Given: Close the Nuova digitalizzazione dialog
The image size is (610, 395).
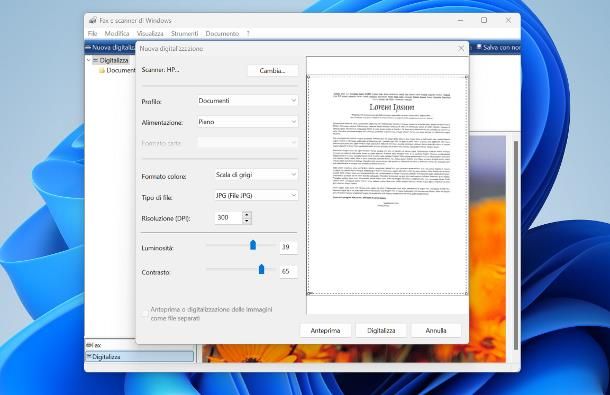Looking at the screenshot, I should click(x=461, y=49).
